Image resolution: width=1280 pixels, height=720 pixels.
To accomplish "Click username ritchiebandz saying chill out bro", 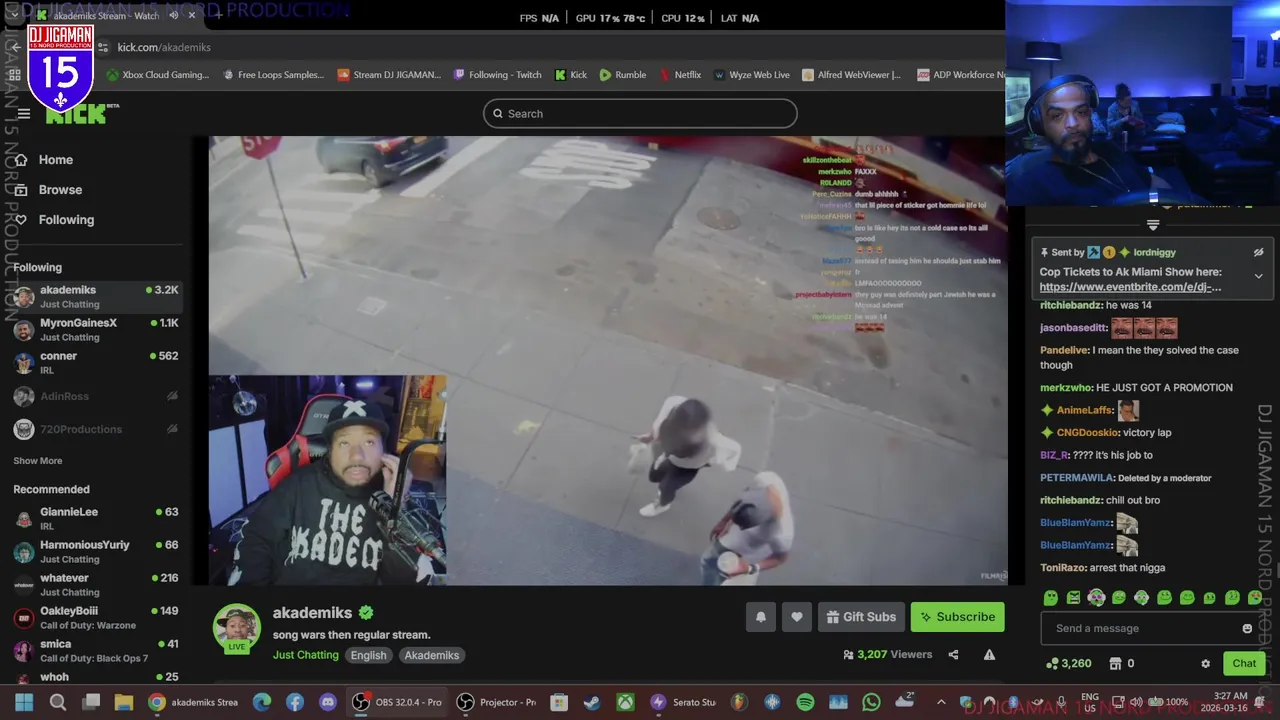I will click(1071, 500).
